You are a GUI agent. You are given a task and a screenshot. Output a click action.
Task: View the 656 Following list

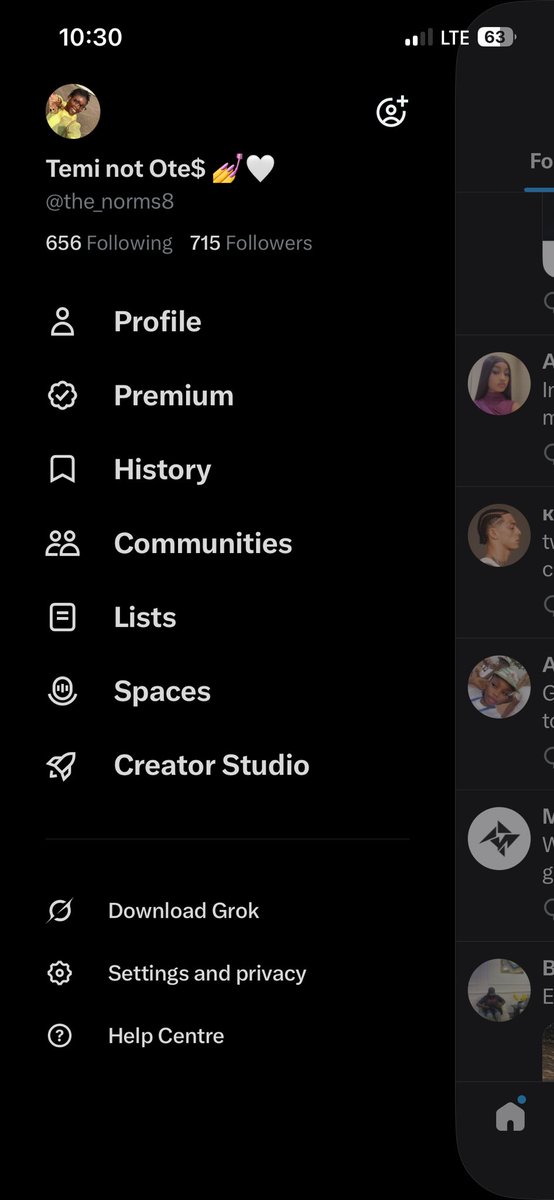click(109, 243)
